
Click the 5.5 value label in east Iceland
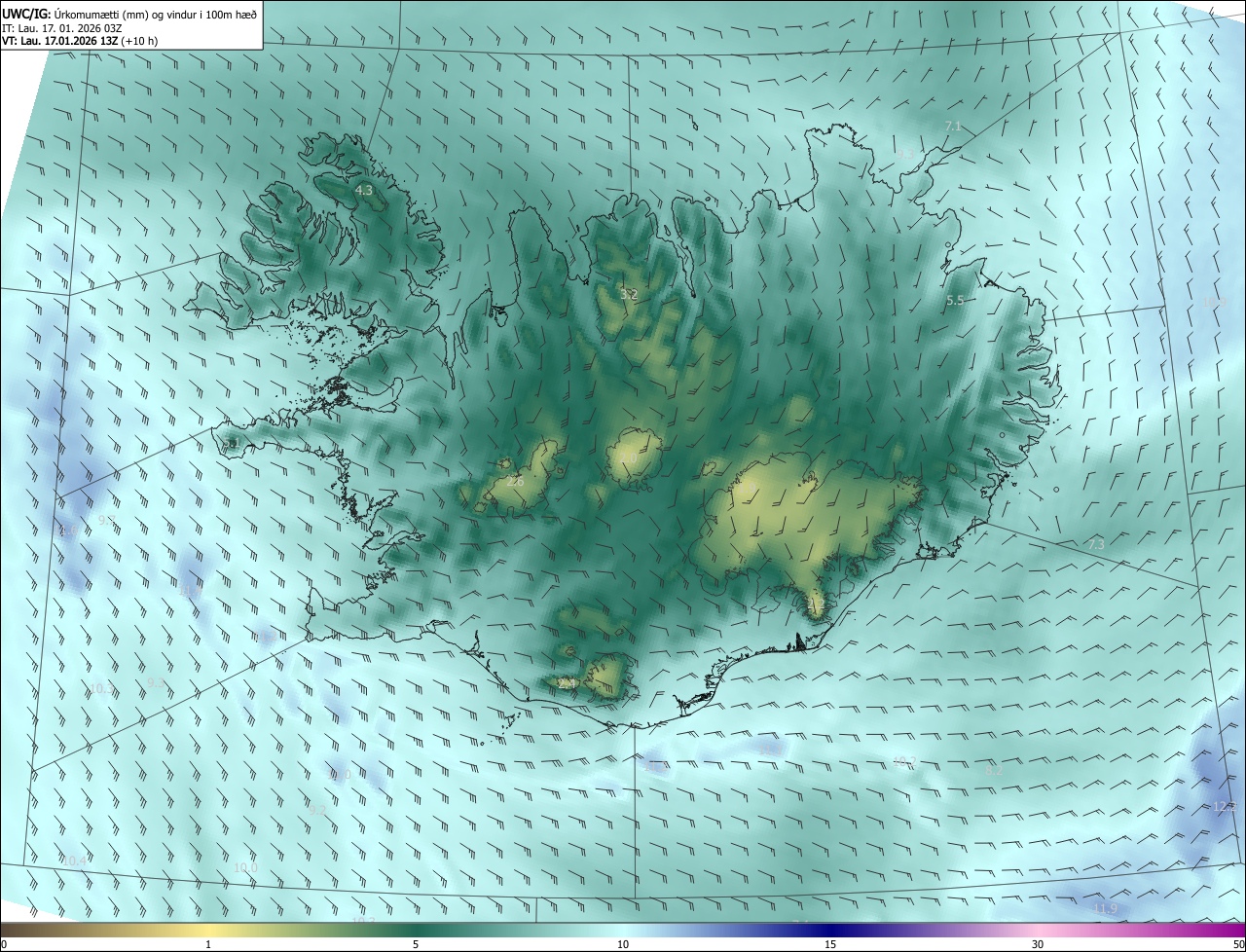pos(955,301)
